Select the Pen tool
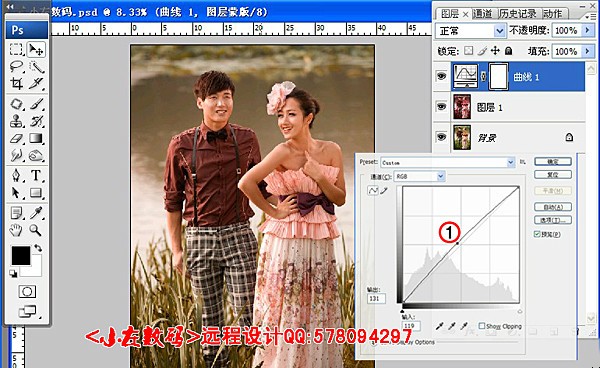The width and height of the screenshot is (600, 368). point(16,176)
